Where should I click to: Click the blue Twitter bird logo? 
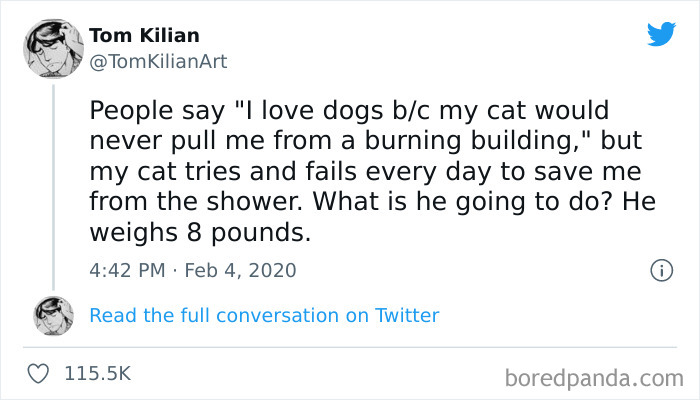661,34
